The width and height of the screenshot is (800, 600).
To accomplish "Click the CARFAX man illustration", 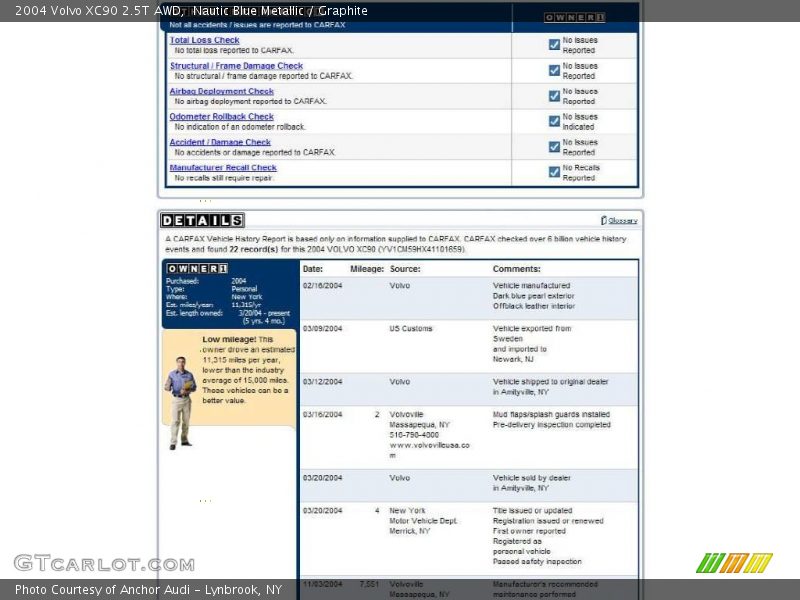I will (180, 403).
